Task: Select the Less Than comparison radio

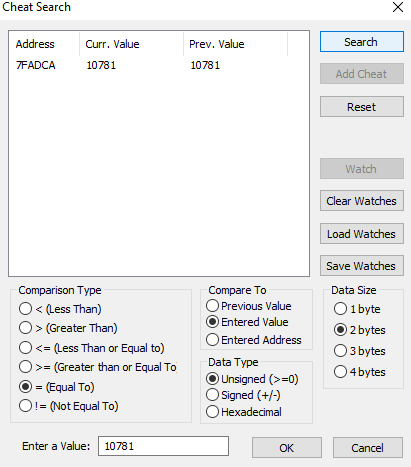Action: coord(60,309)
